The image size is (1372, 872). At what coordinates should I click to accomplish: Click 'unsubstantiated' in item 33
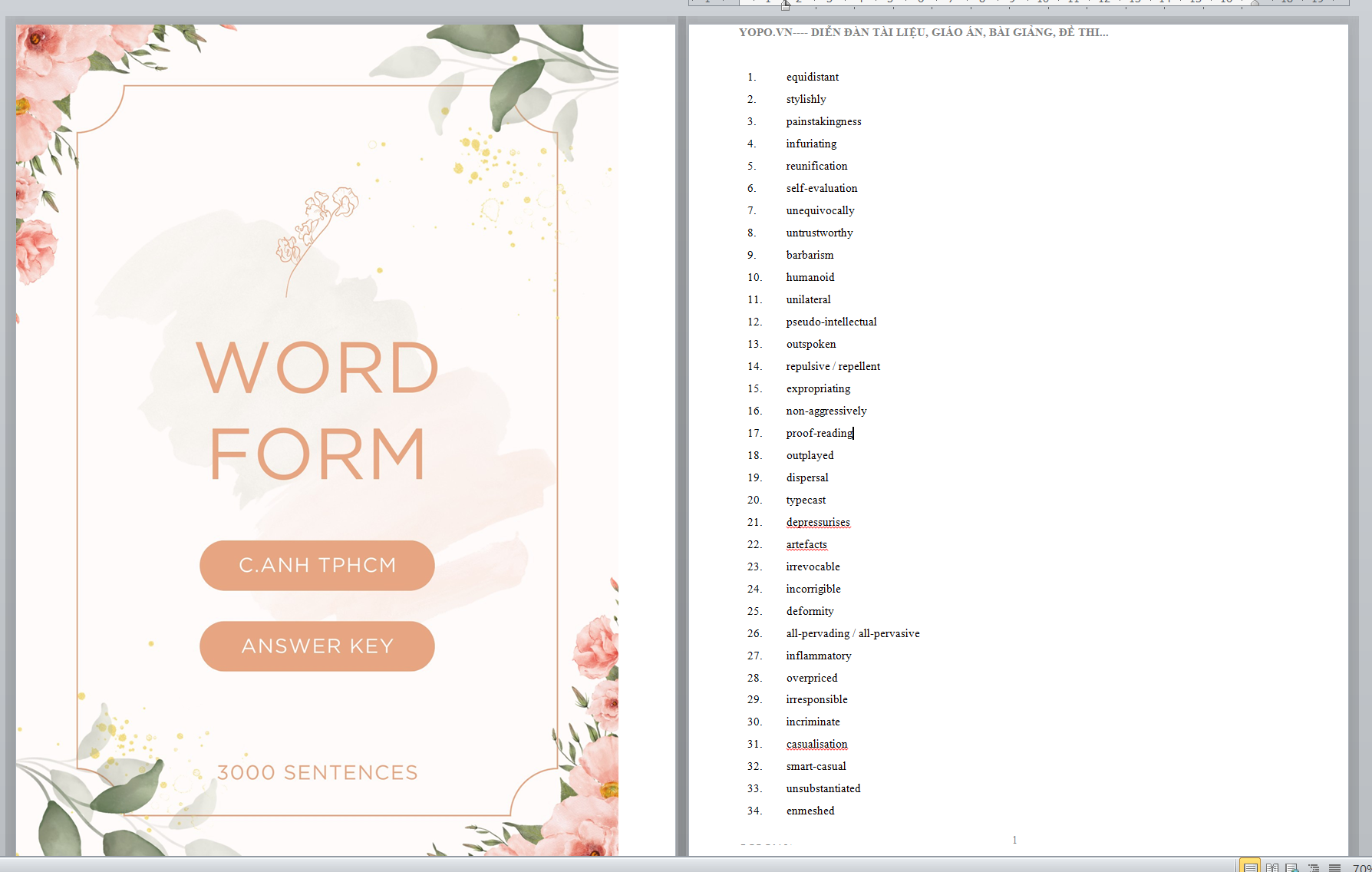click(x=823, y=788)
